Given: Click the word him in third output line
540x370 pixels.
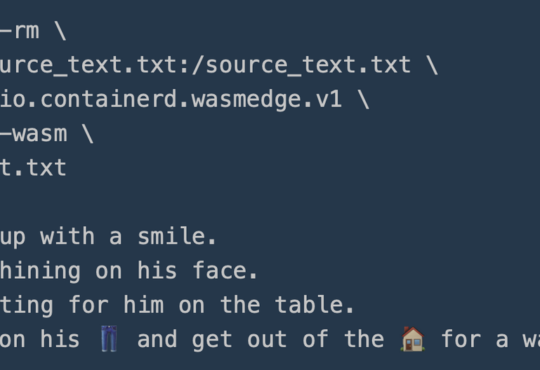Looking at the screenshot, I should 144,305.
